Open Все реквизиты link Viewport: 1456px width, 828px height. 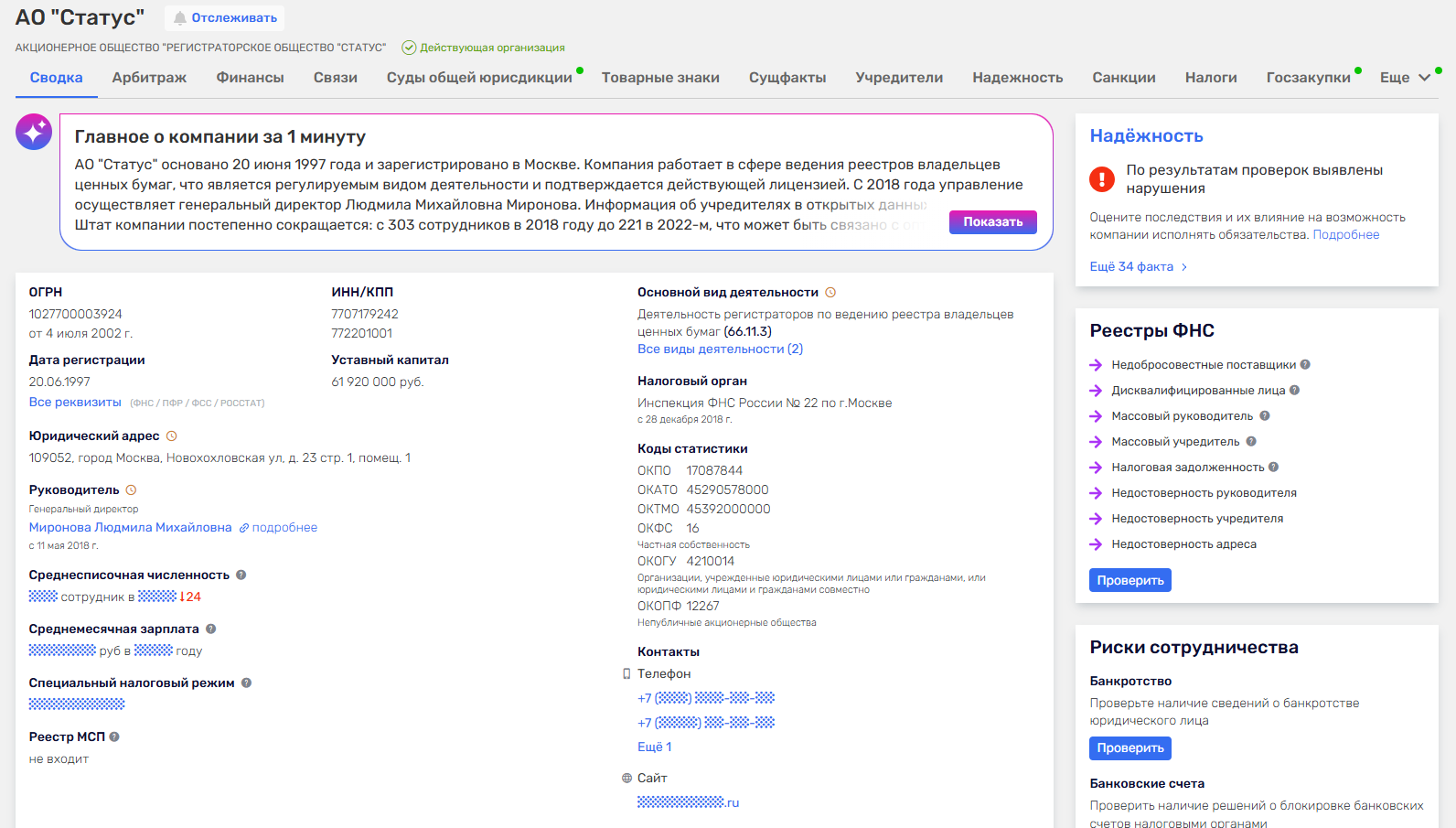[x=75, y=403]
